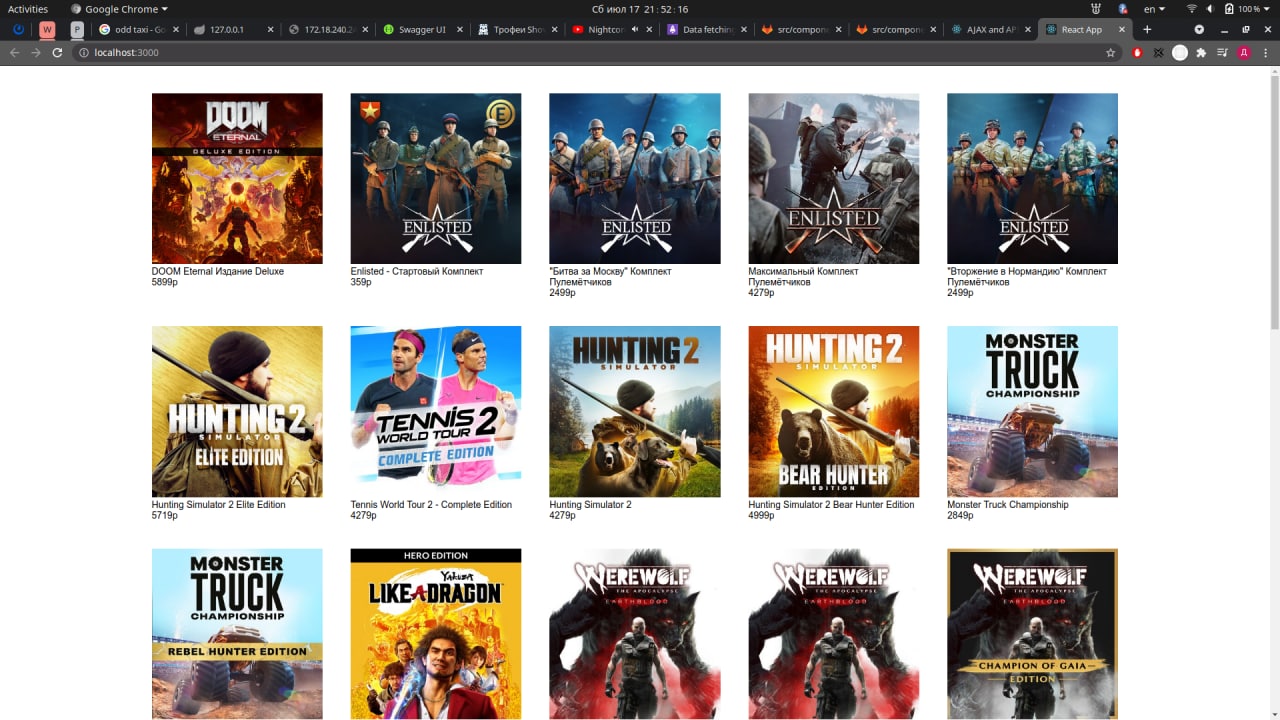This screenshot has height=720, width=1280.
Task: Open the red shield extension icon
Action: [x=1138, y=52]
